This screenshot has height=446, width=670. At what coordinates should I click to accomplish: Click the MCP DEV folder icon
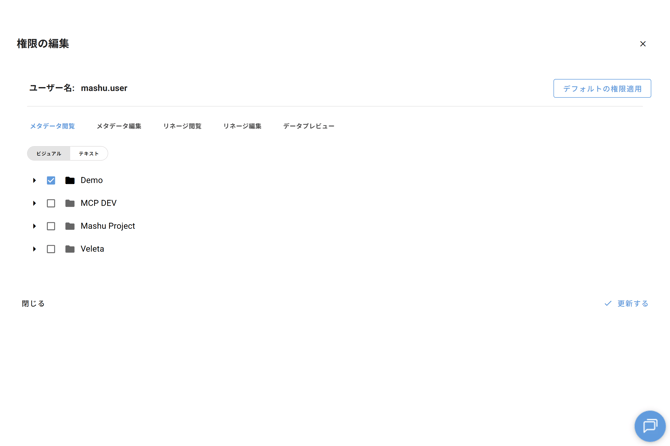(70, 204)
